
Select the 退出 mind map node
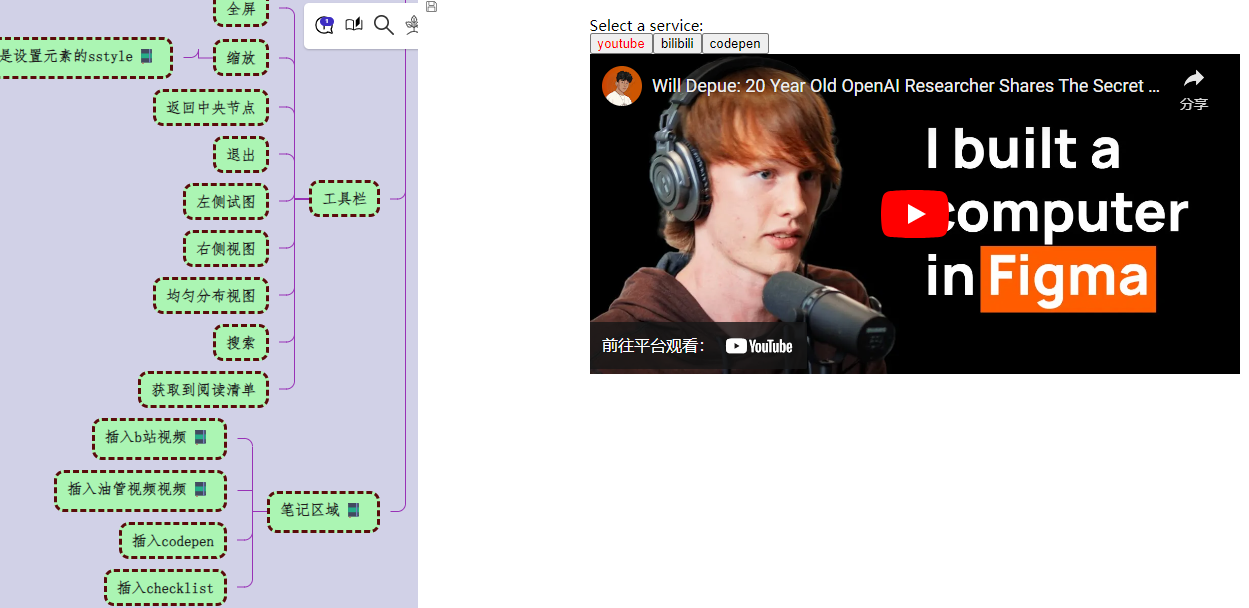[x=241, y=155]
